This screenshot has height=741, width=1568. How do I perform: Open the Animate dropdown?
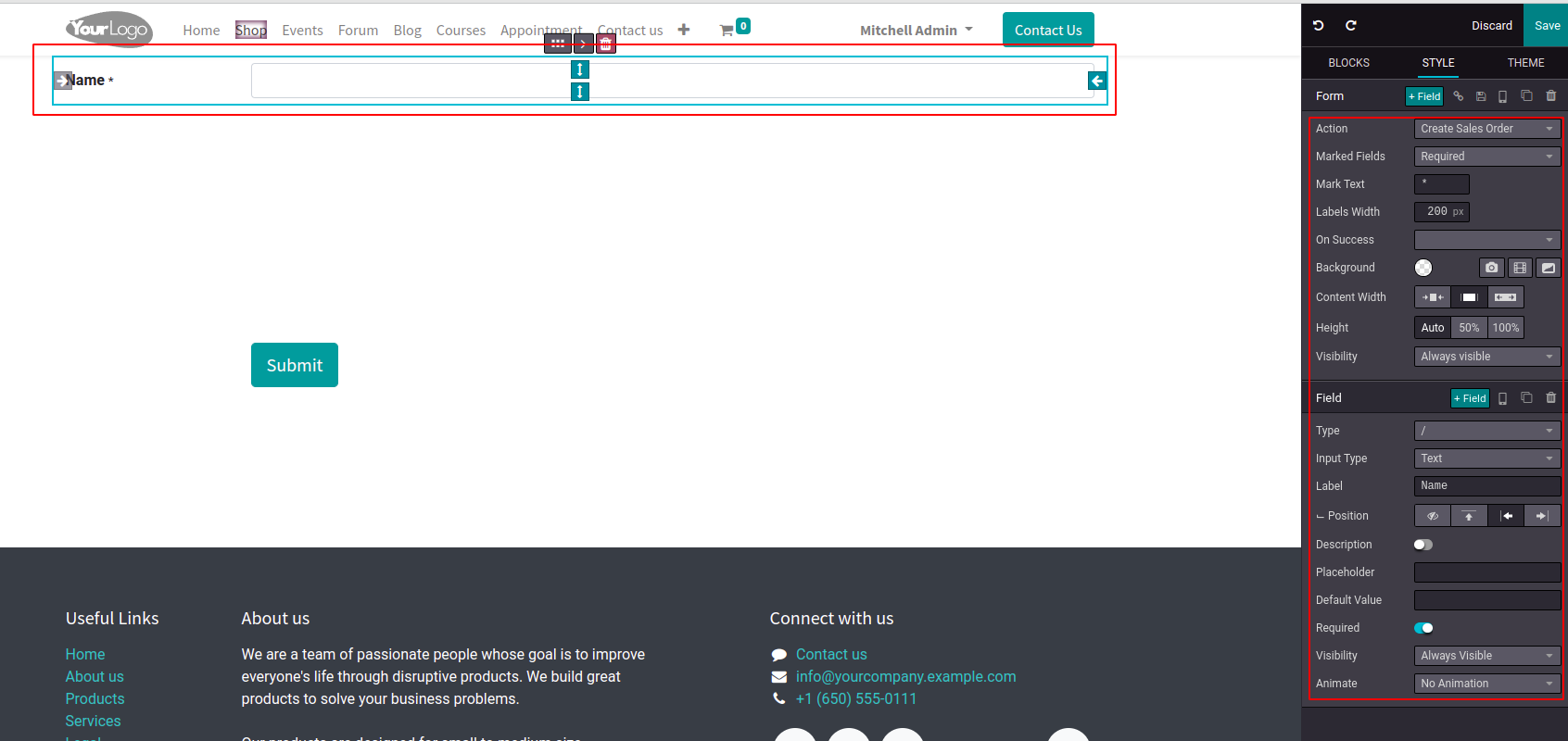coord(1487,684)
